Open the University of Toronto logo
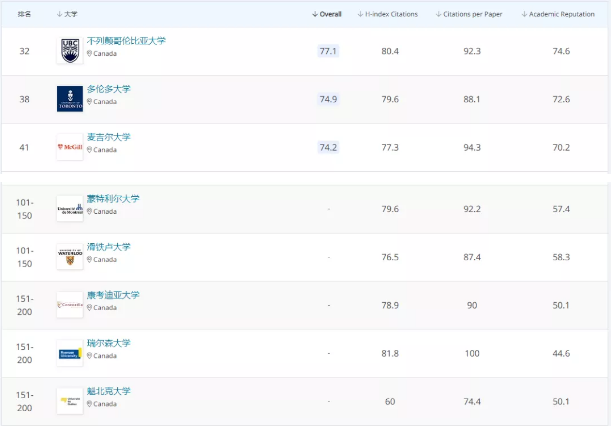The width and height of the screenshot is (615, 426). coord(70,99)
